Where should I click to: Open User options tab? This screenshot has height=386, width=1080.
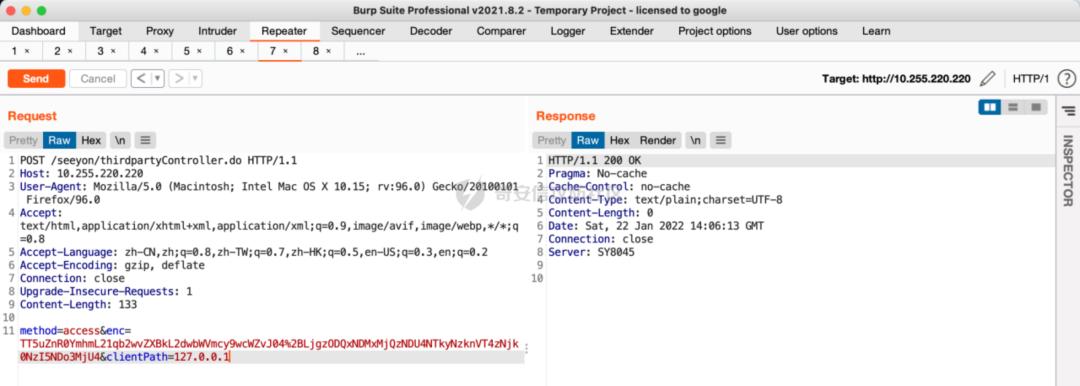coord(807,31)
